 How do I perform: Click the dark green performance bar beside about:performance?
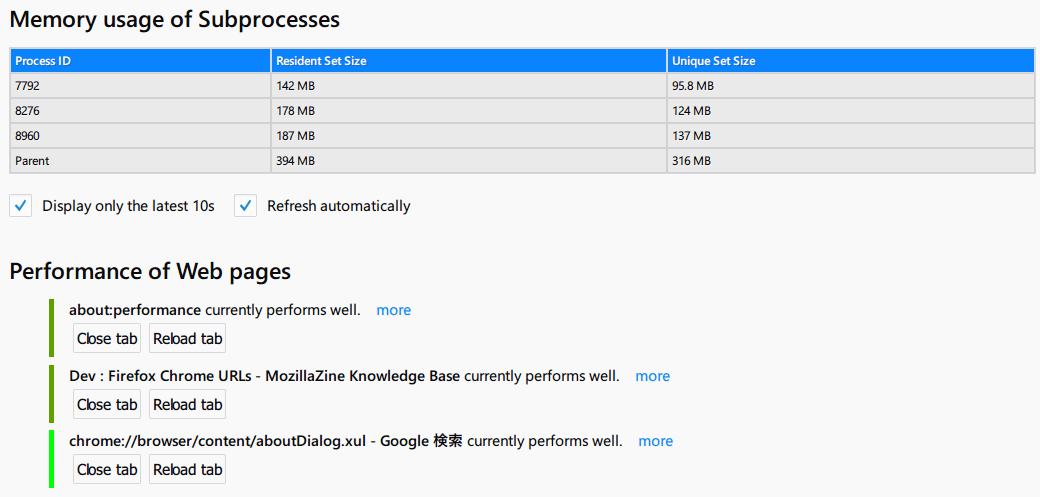tap(51, 328)
